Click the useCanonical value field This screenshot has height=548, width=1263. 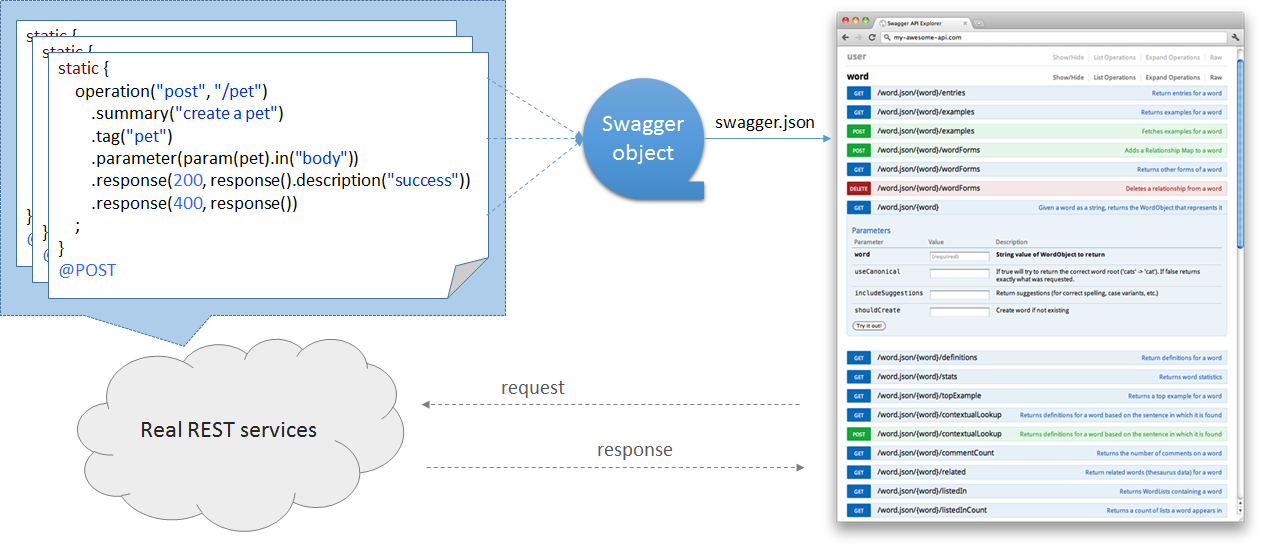959,272
